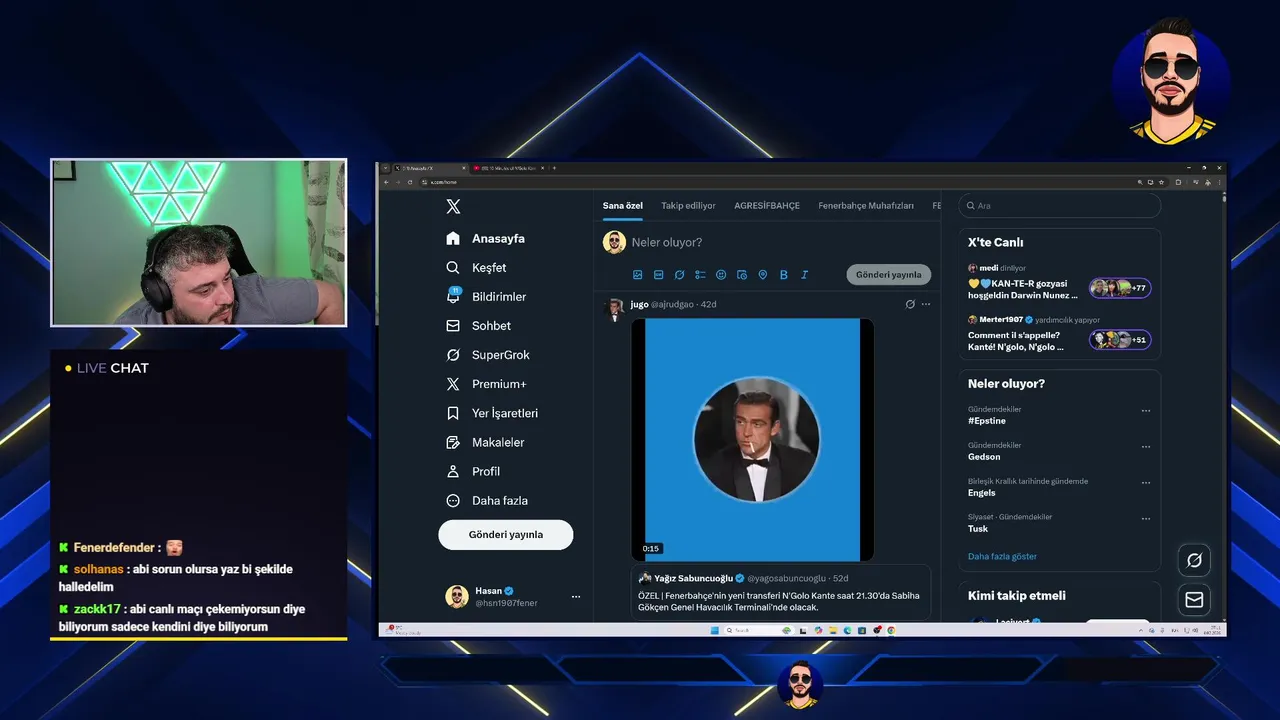Open Chrome from the taskbar
The image size is (1280, 720).
(x=891, y=630)
